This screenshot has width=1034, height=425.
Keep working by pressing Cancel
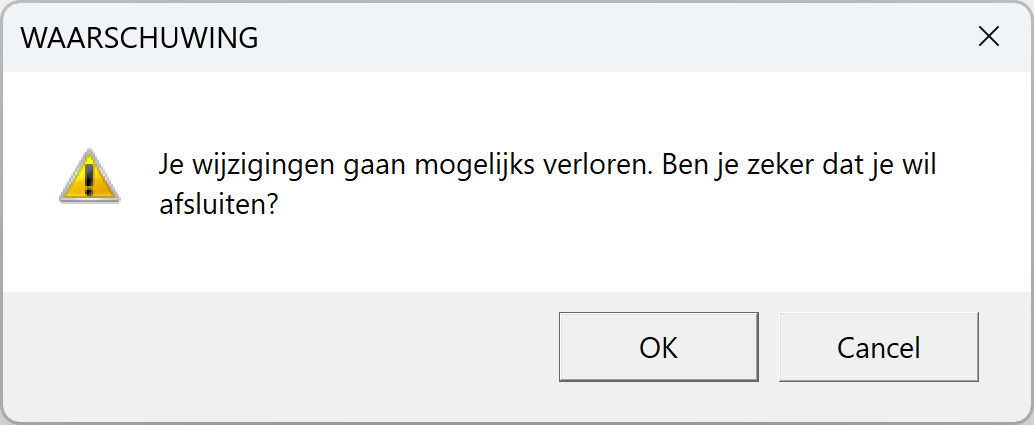click(x=878, y=347)
